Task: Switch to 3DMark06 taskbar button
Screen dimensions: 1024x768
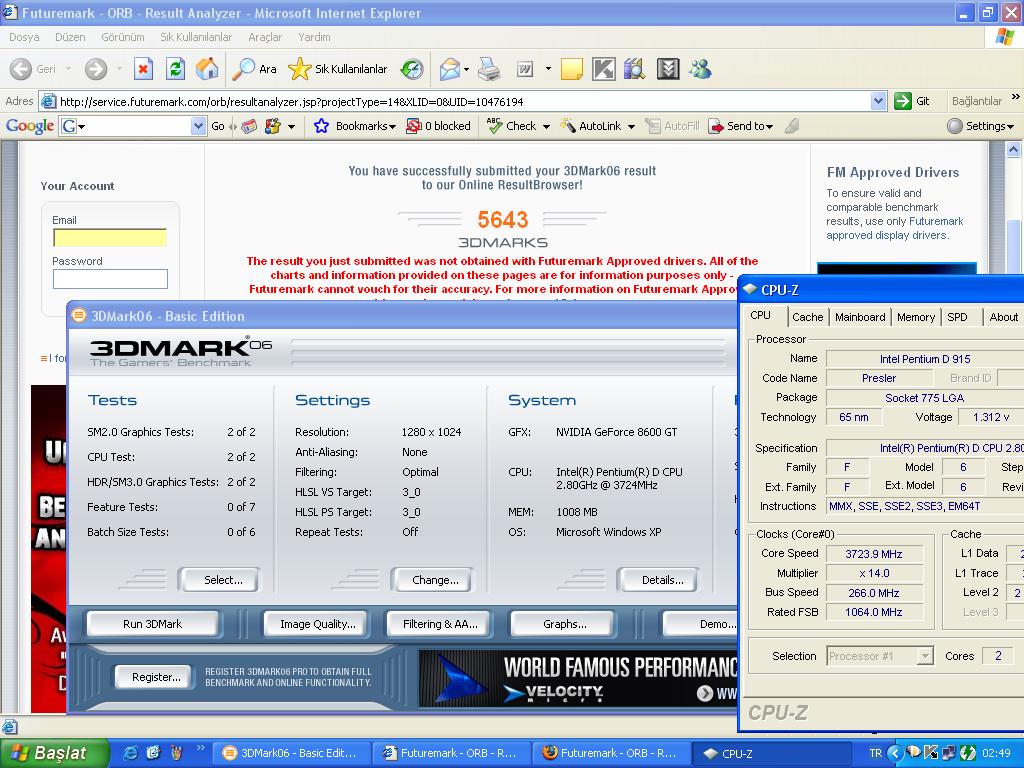Action: click(293, 753)
